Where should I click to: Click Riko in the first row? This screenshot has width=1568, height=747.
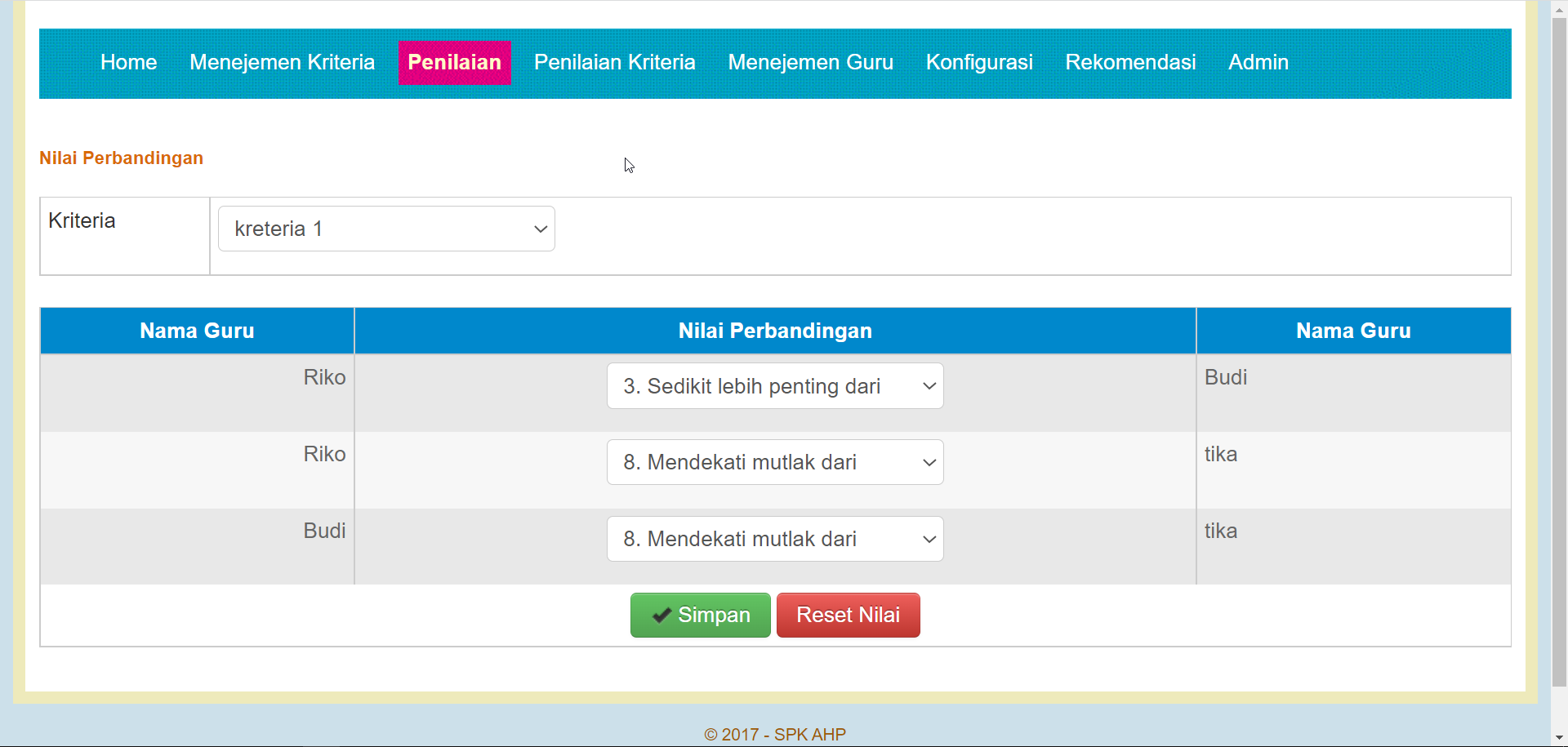pyautogui.click(x=324, y=377)
